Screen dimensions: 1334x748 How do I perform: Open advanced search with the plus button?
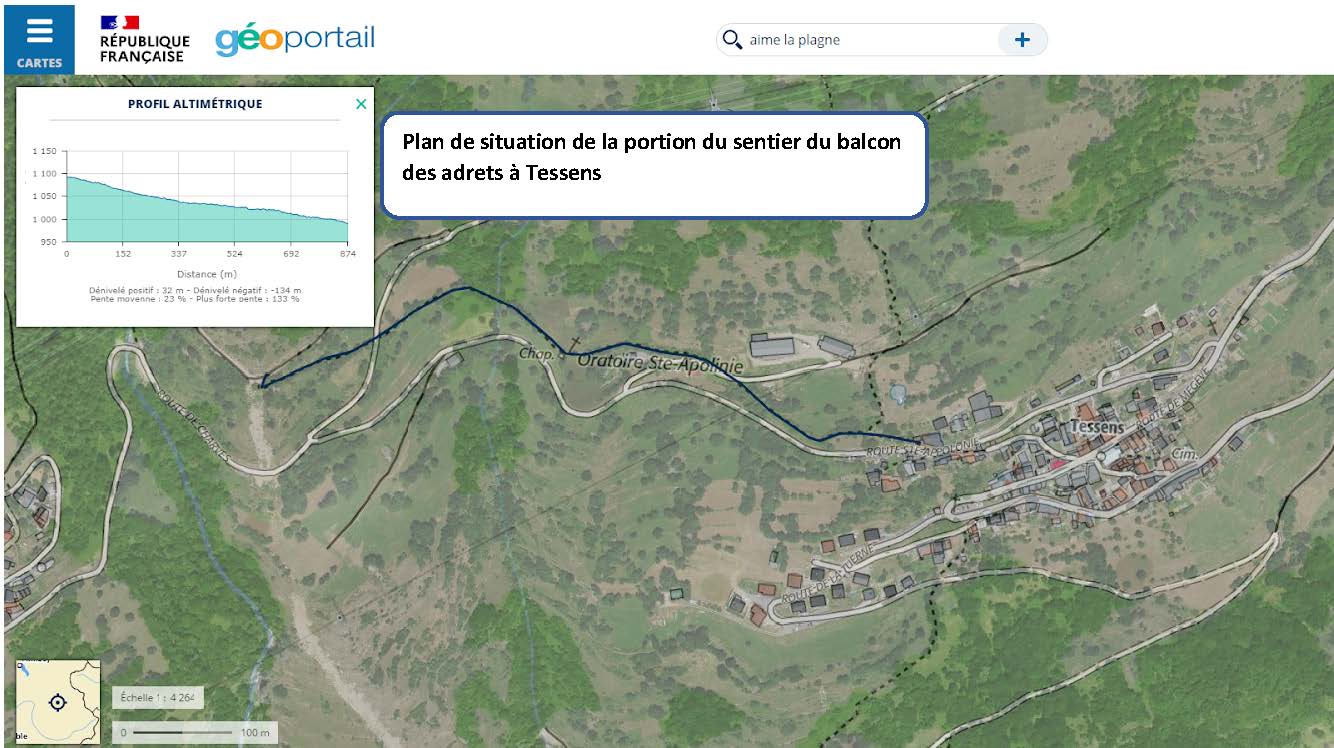1021,40
